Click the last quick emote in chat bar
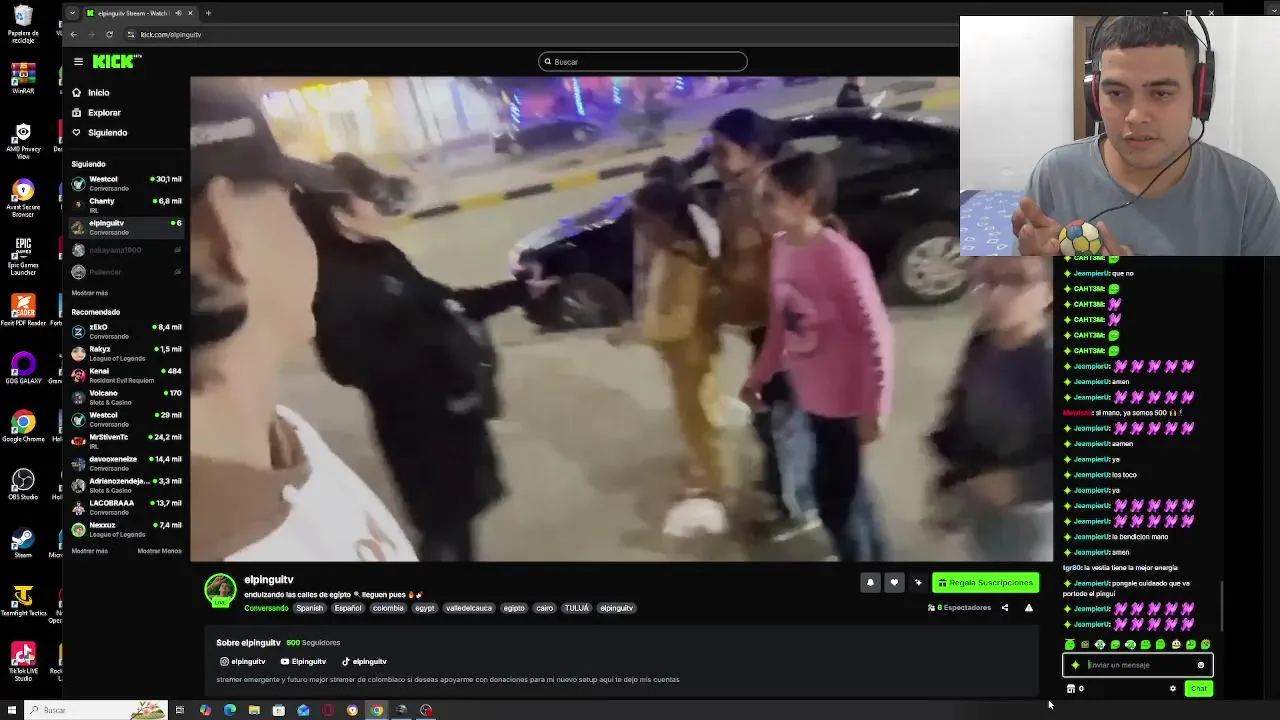The image size is (1280, 720). click(1205, 645)
